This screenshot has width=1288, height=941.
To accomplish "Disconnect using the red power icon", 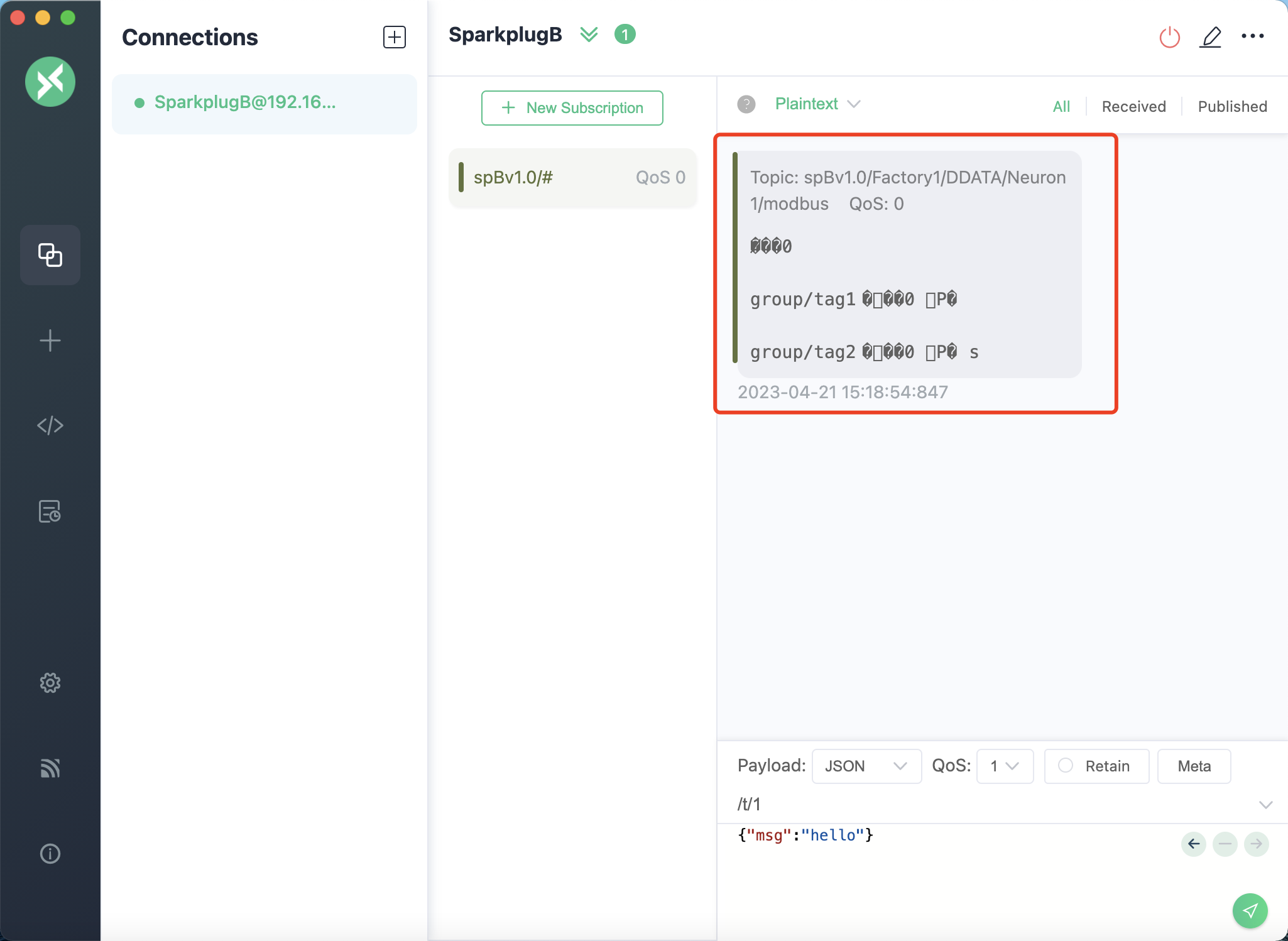I will click(x=1168, y=36).
